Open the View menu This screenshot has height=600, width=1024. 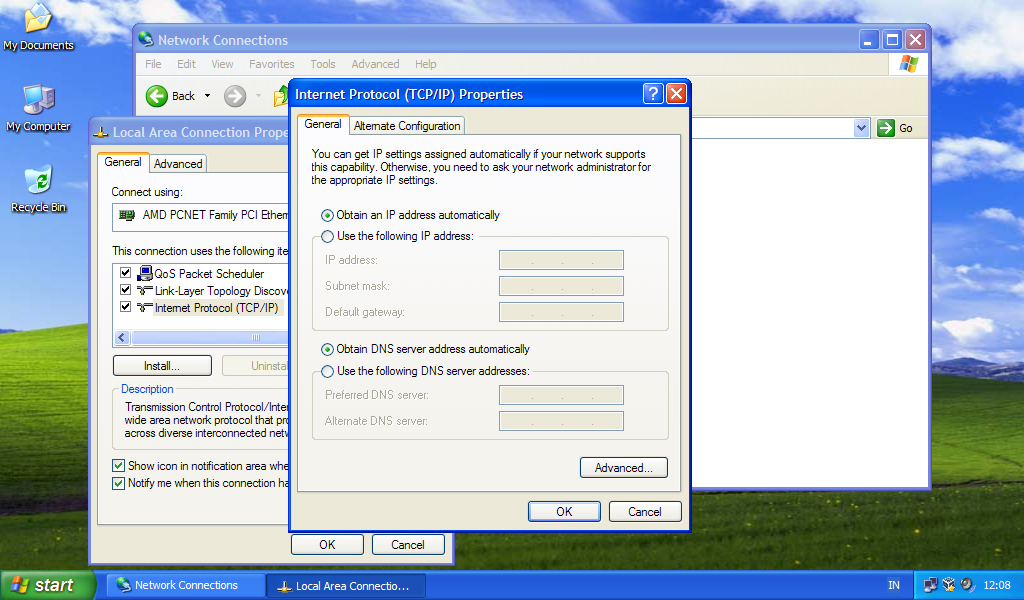coord(222,64)
